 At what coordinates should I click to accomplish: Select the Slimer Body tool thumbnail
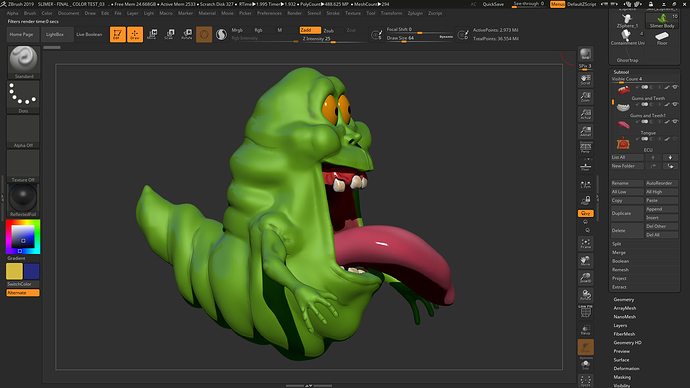(x=662, y=20)
